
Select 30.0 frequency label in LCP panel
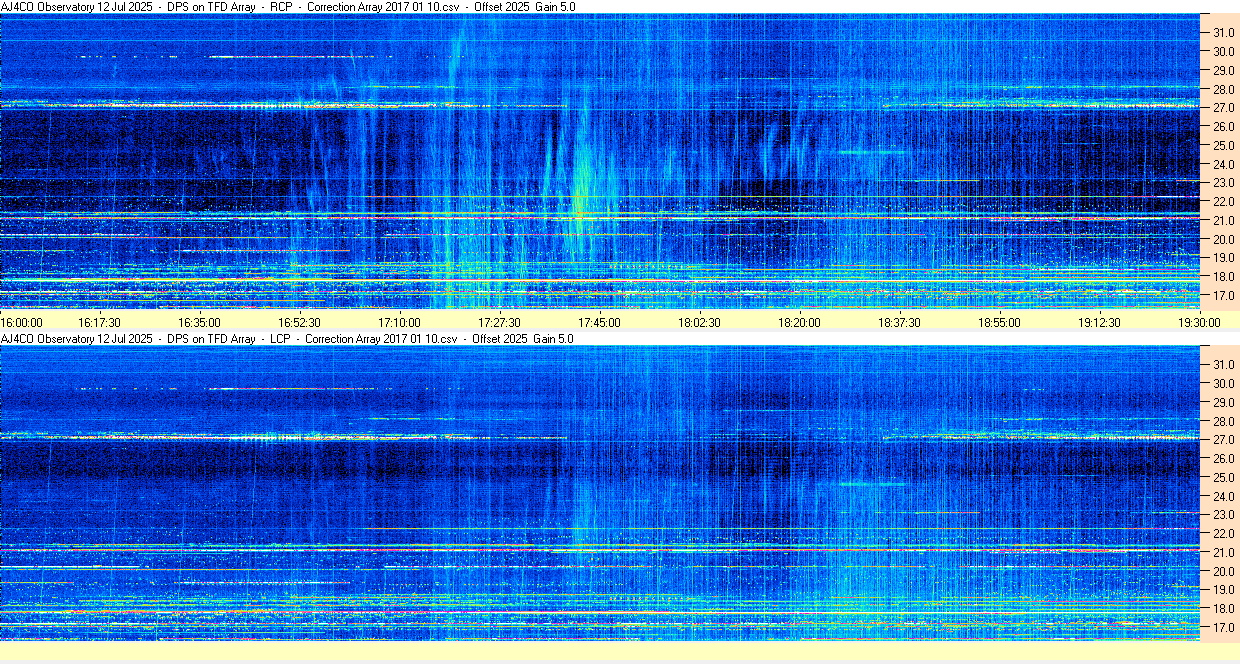[1223, 384]
